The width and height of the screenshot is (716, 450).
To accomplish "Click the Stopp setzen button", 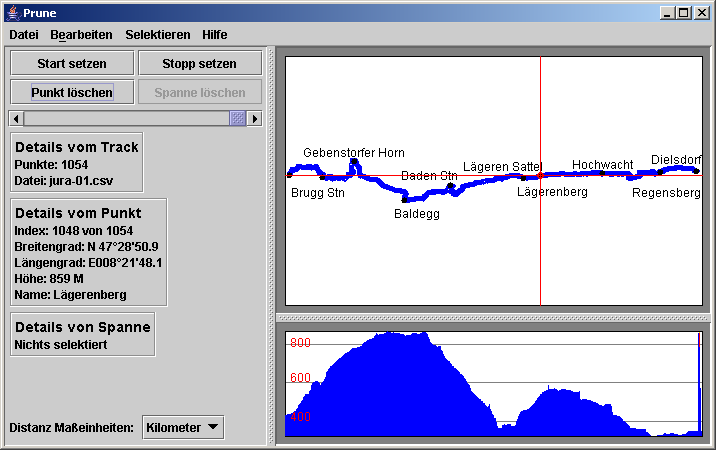I will coord(200,63).
